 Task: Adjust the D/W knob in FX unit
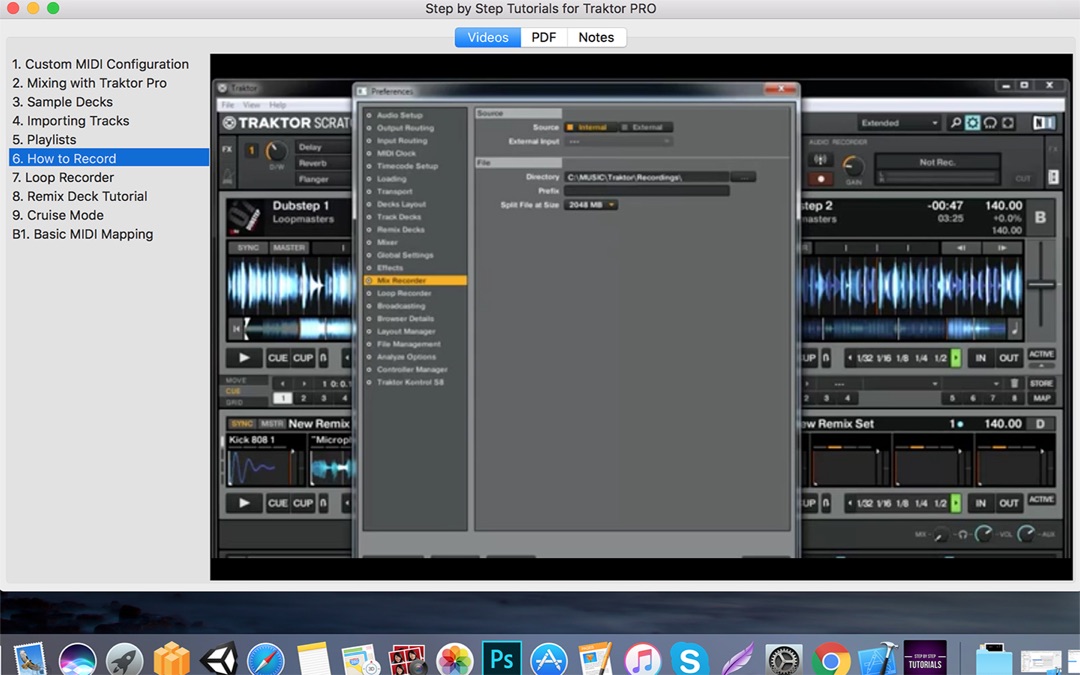click(x=276, y=151)
